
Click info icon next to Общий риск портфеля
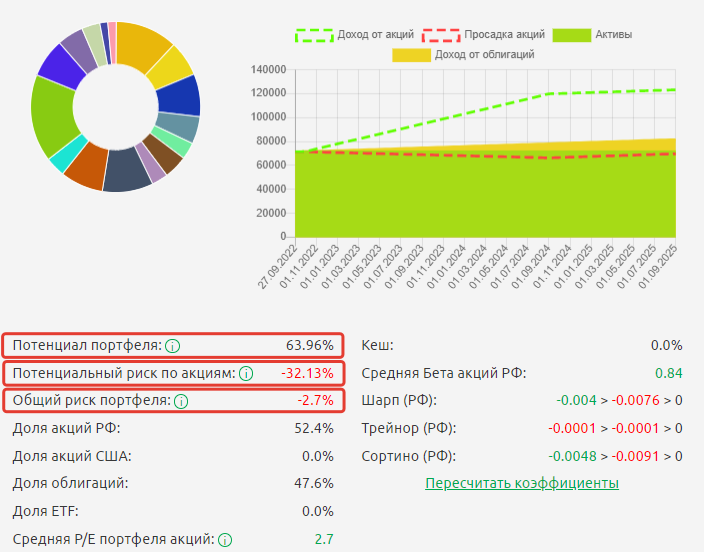click(181, 402)
